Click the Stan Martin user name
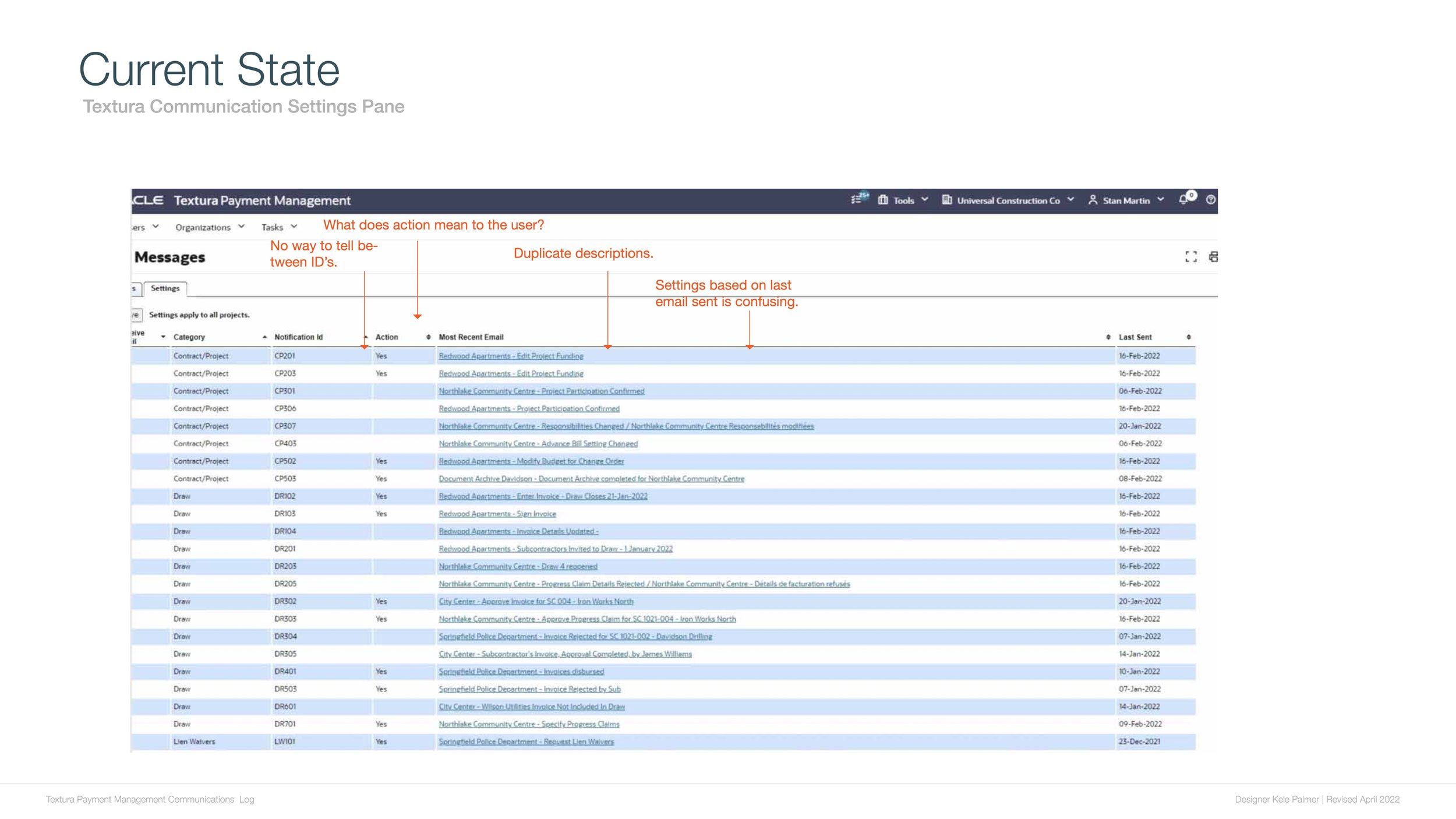This screenshot has width=1456, height=819. pos(1126,200)
